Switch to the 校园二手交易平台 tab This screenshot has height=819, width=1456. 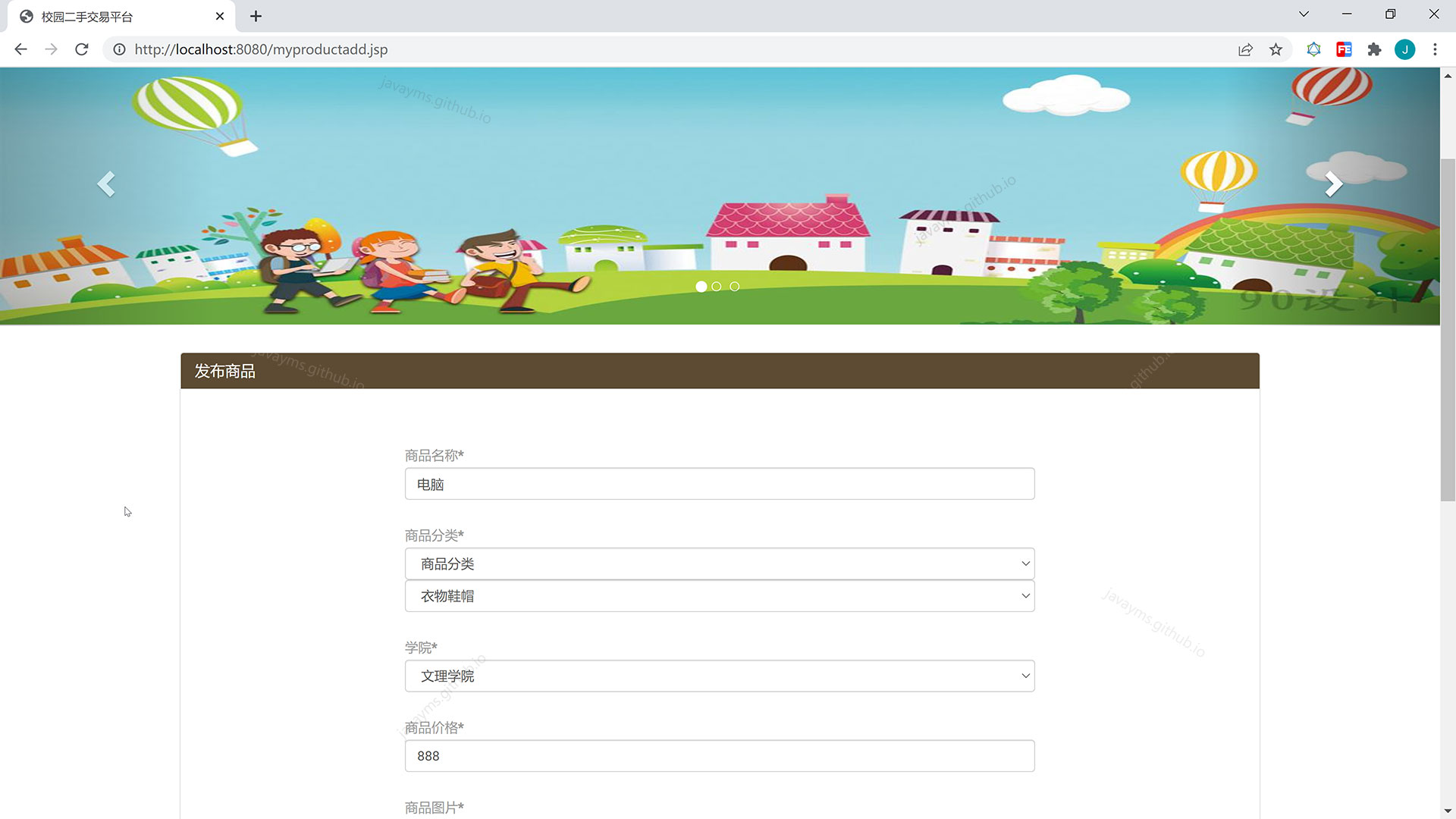(x=114, y=16)
